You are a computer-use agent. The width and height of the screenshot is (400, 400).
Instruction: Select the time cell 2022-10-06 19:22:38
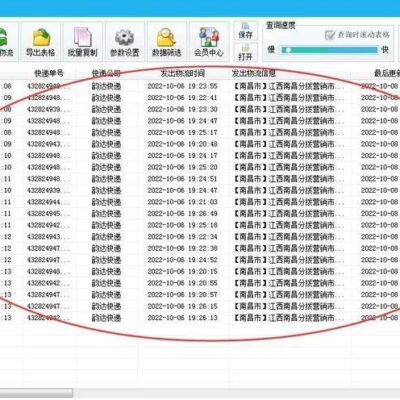(183, 248)
